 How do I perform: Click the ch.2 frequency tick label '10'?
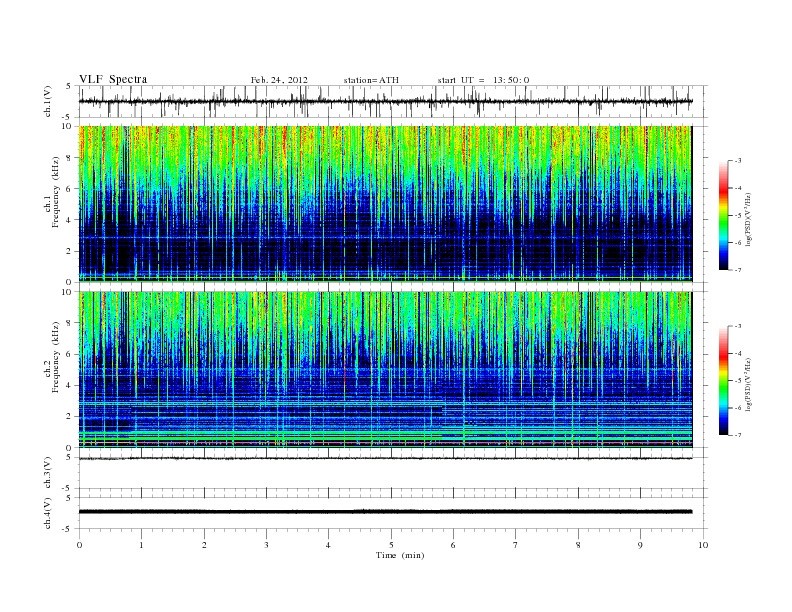(67, 292)
